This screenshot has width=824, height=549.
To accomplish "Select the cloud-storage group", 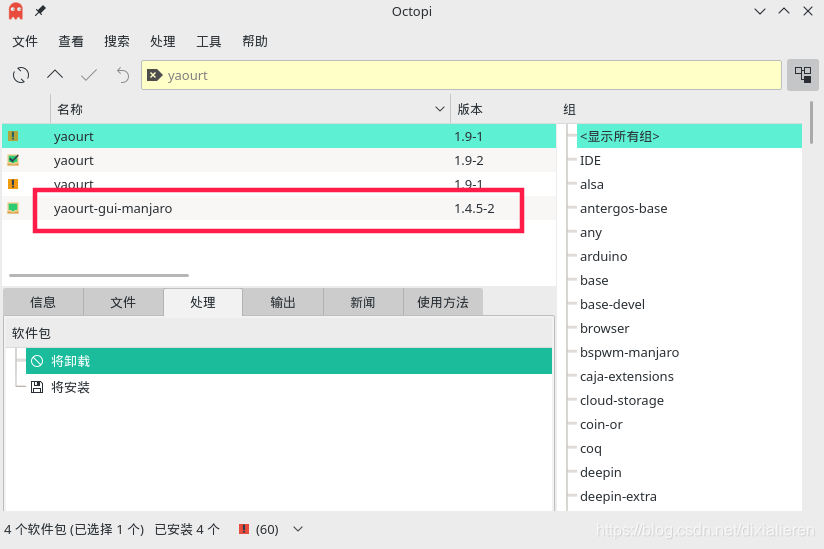I will coord(622,400).
